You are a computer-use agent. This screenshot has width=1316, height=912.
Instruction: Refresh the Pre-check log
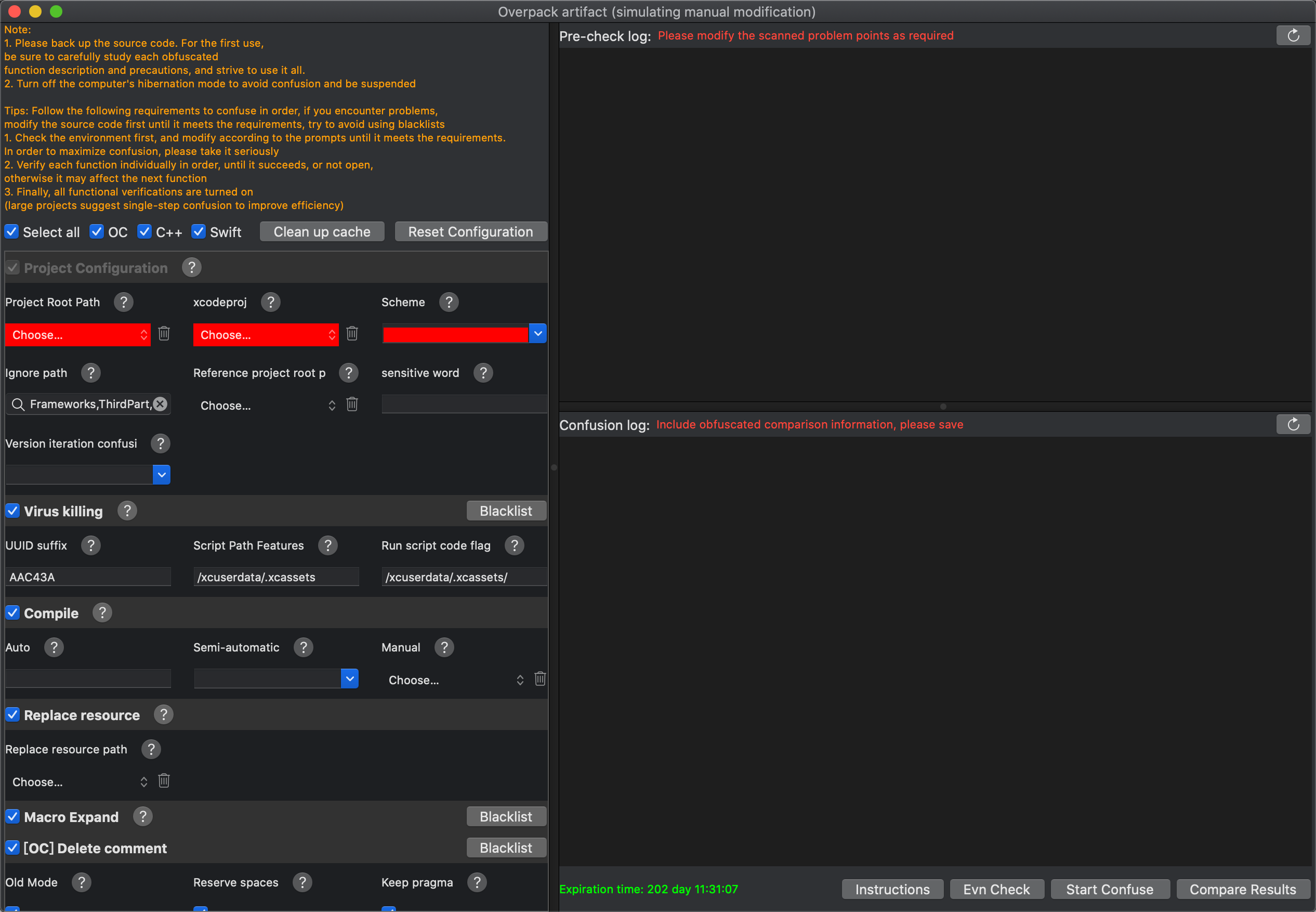pos(1293,35)
